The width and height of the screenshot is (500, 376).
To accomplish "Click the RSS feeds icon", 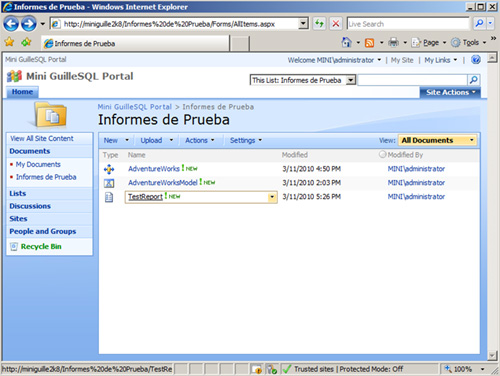I will tap(369, 43).
